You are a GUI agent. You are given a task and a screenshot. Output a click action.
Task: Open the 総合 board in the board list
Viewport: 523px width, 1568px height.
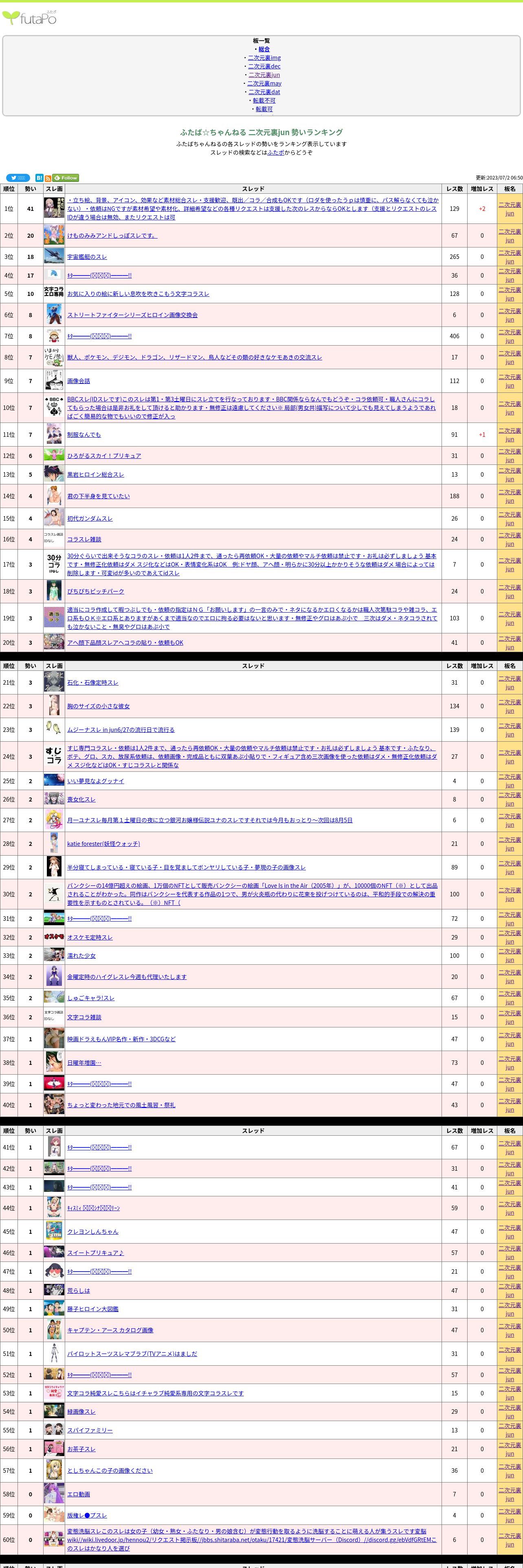pyautogui.click(x=264, y=49)
